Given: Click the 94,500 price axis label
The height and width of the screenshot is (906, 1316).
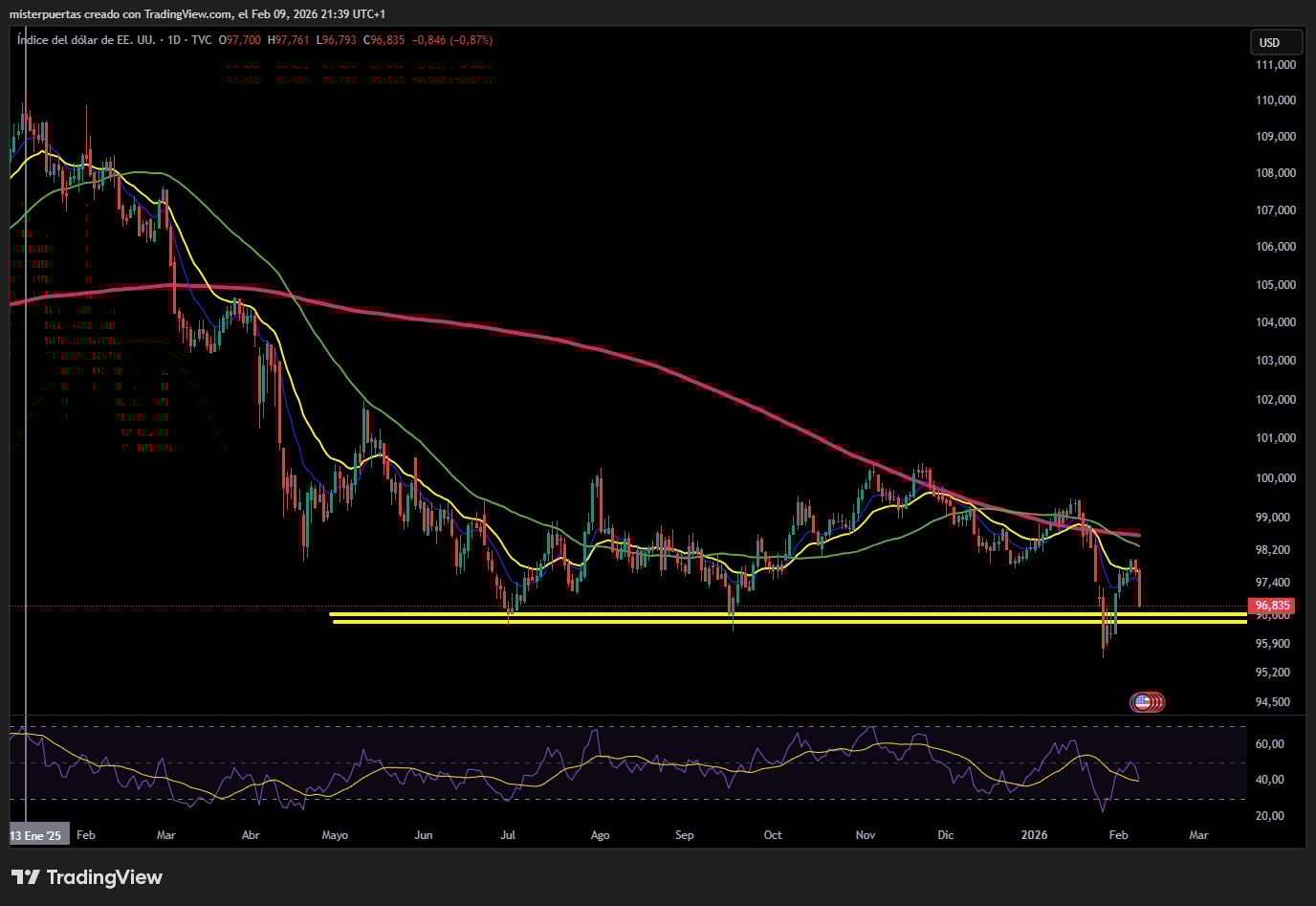Looking at the screenshot, I should 1272,702.
